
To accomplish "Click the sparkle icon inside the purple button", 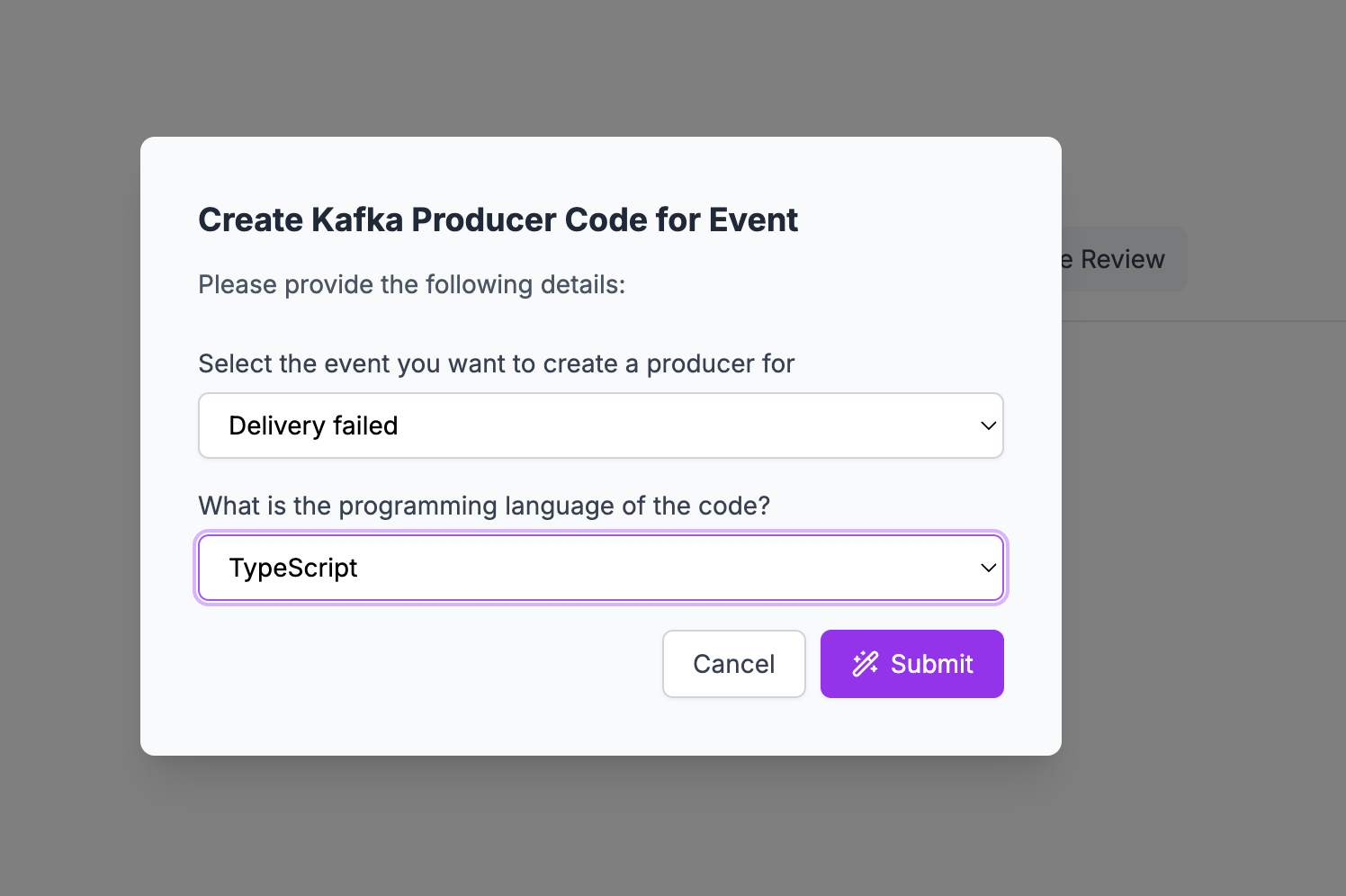I will click(x=865, y=664).
